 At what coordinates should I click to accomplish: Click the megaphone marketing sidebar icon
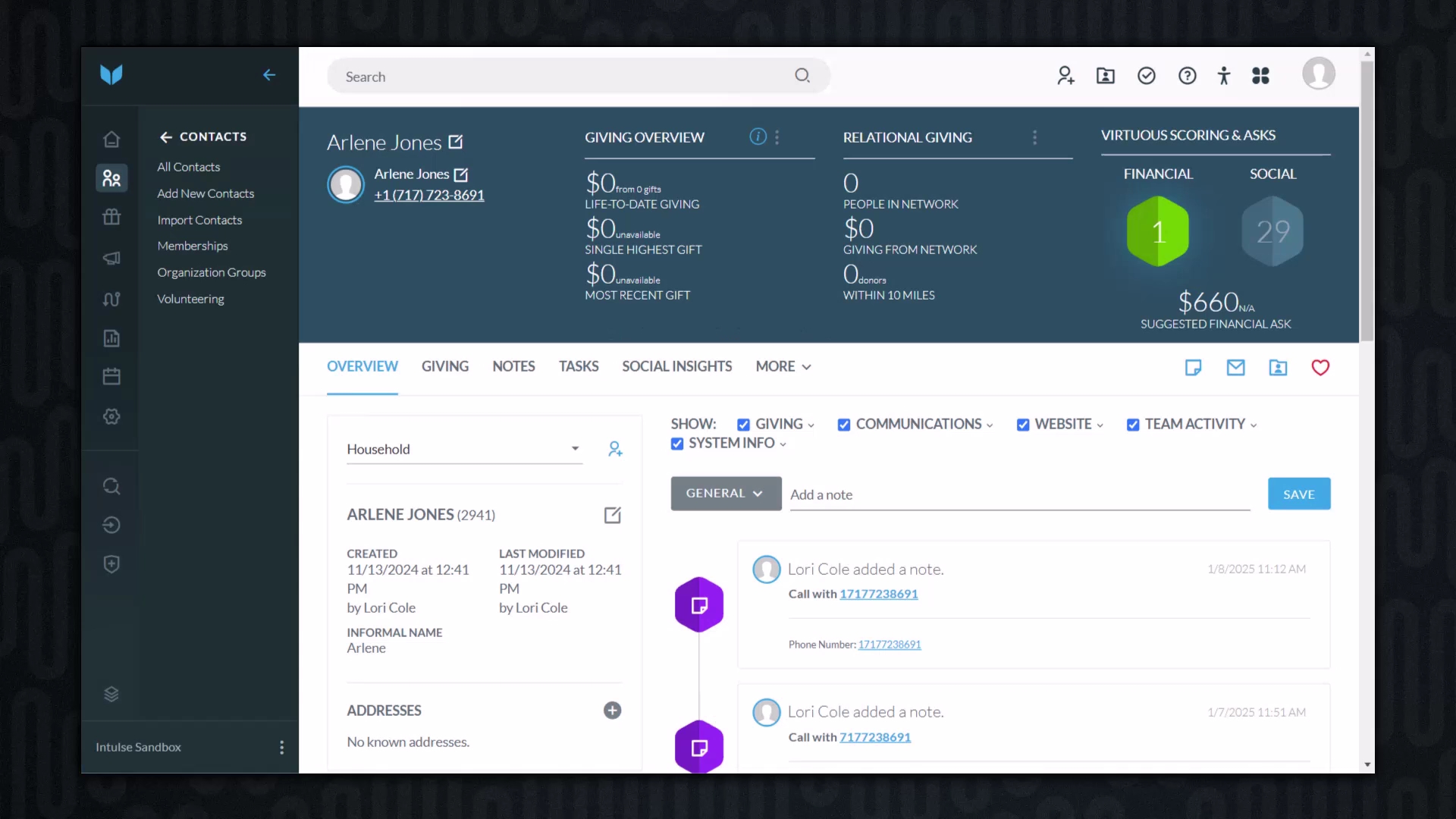click(111, 258)
